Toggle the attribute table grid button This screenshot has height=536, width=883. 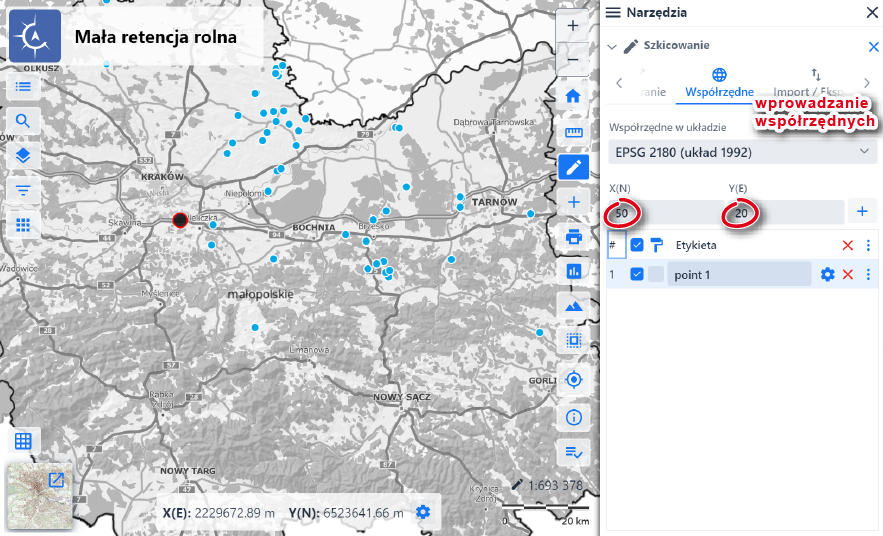23,441
